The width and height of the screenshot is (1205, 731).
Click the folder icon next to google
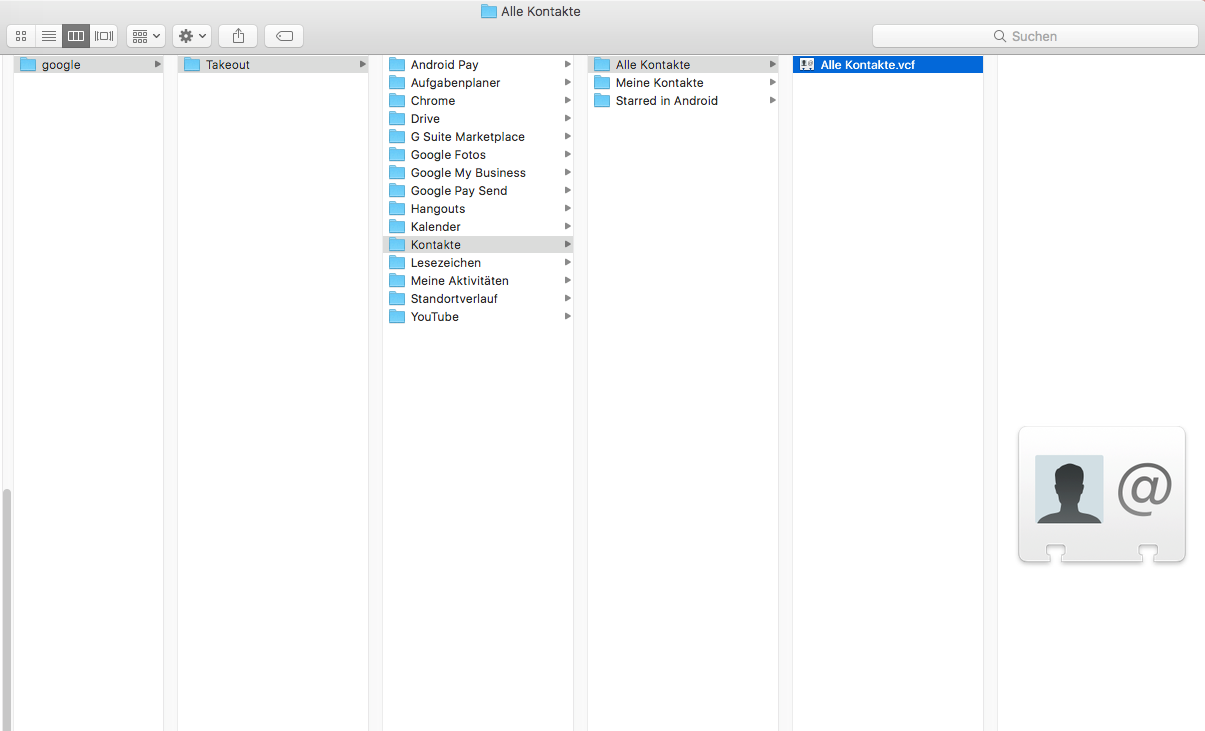28,64
